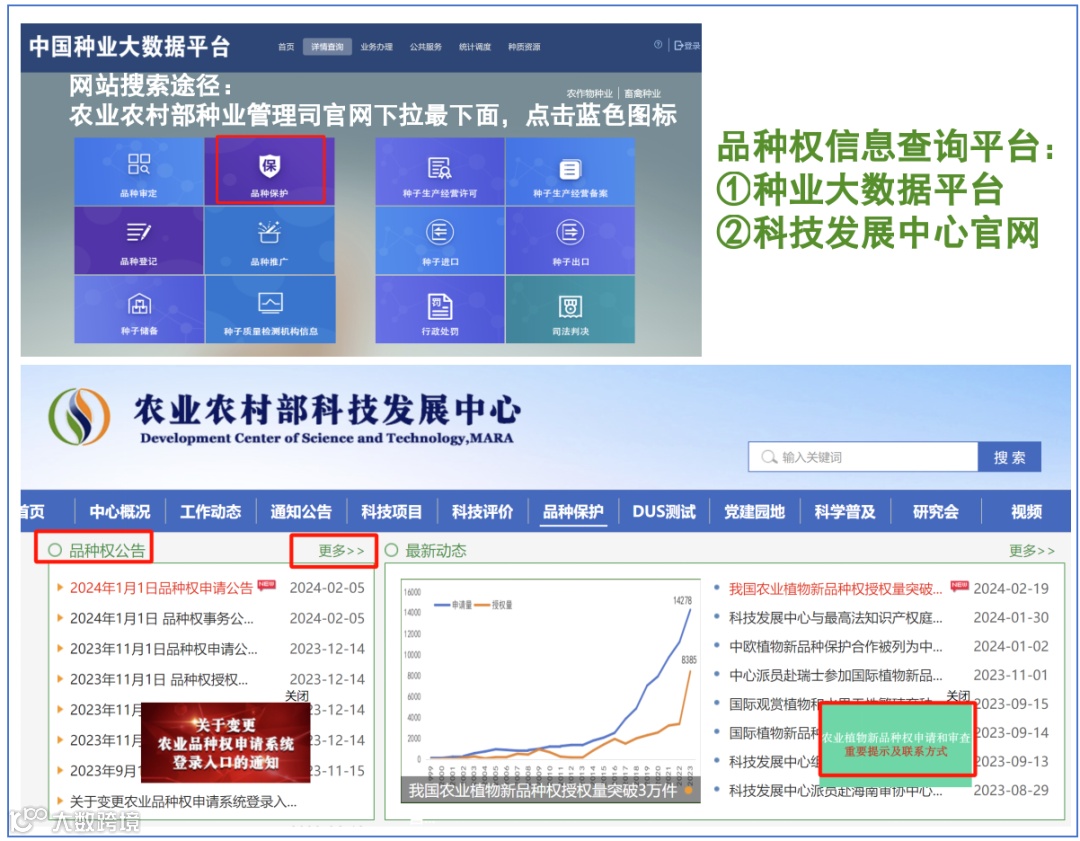Open the 工作动态 menu item

[x=211, y=512]
